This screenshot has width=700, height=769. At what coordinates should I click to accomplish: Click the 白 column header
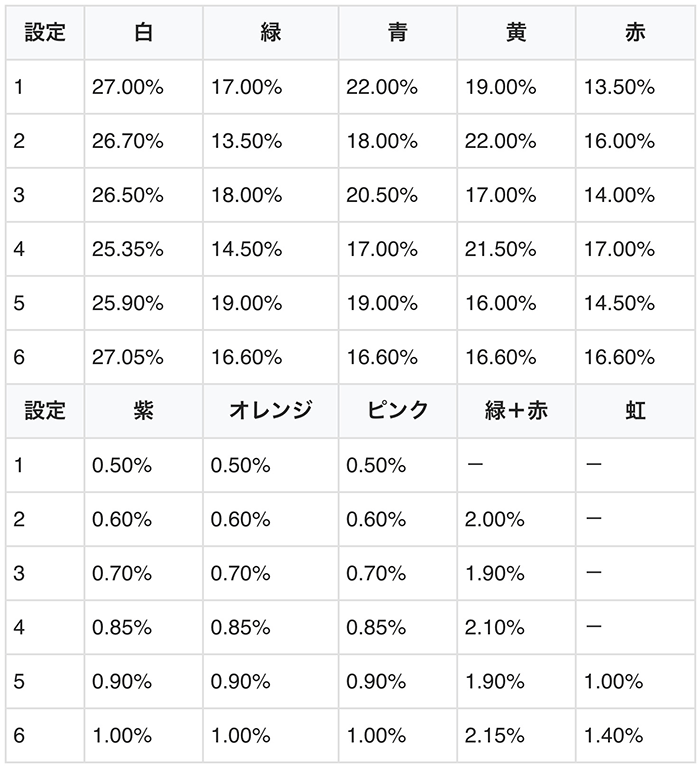click(x=143, y=32)
